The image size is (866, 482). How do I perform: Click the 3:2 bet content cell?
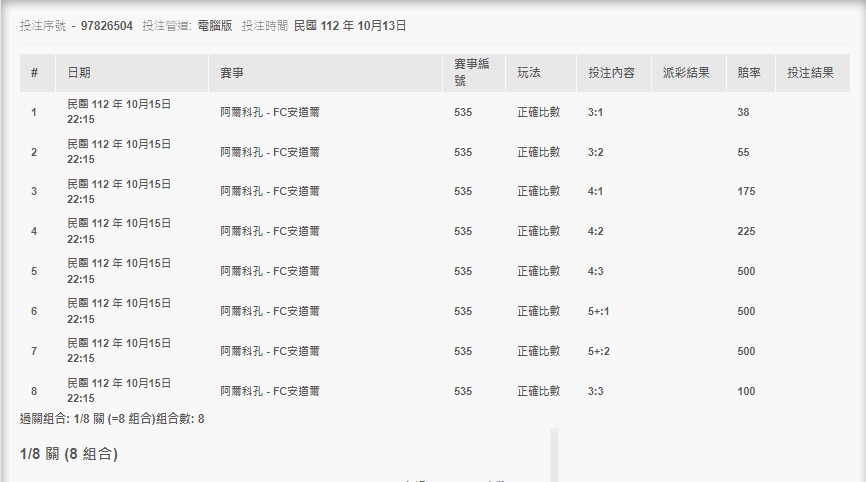point(595,152)
